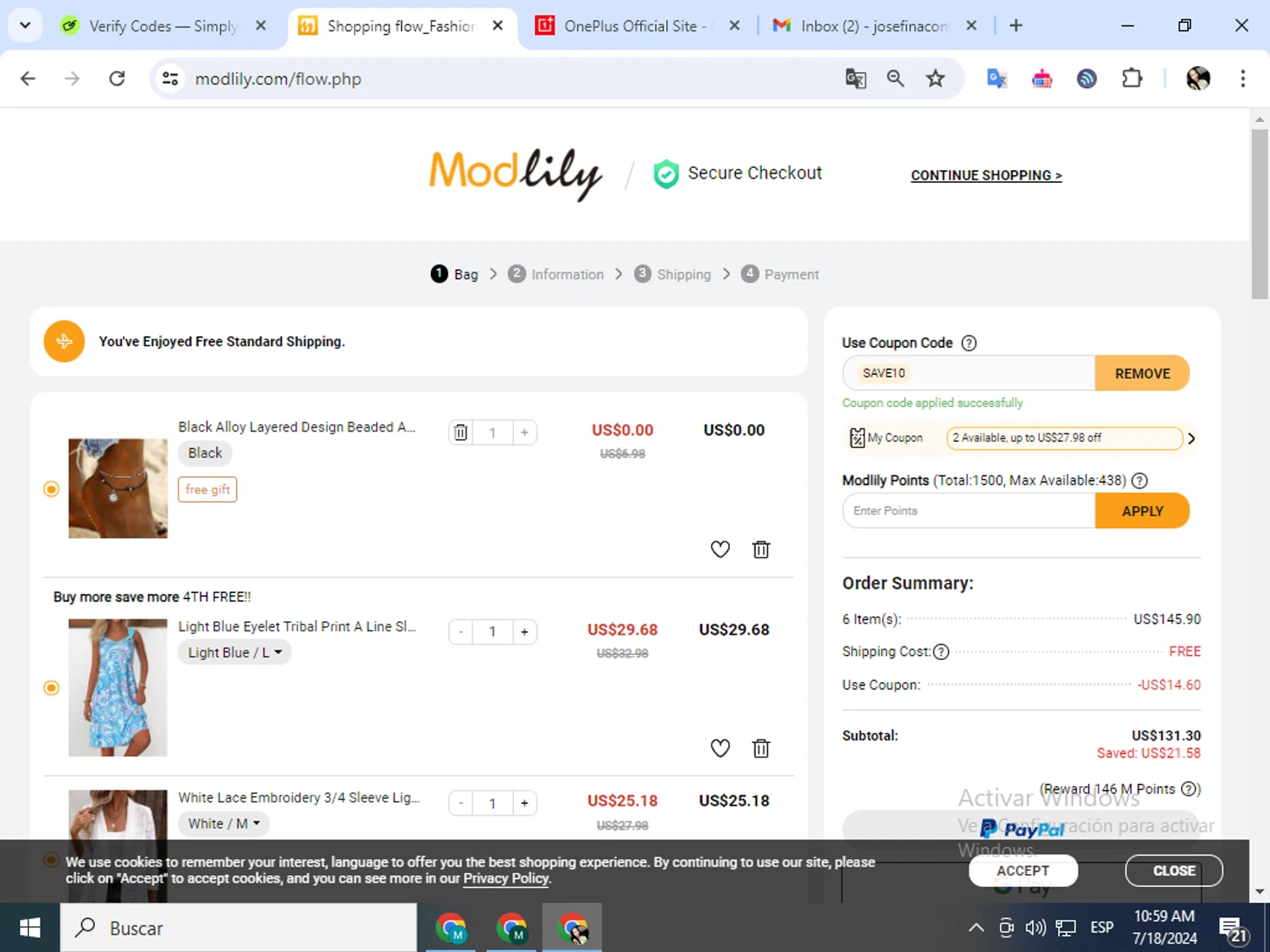Remove the Light Blue dress with trash icon

coord(761,748)
